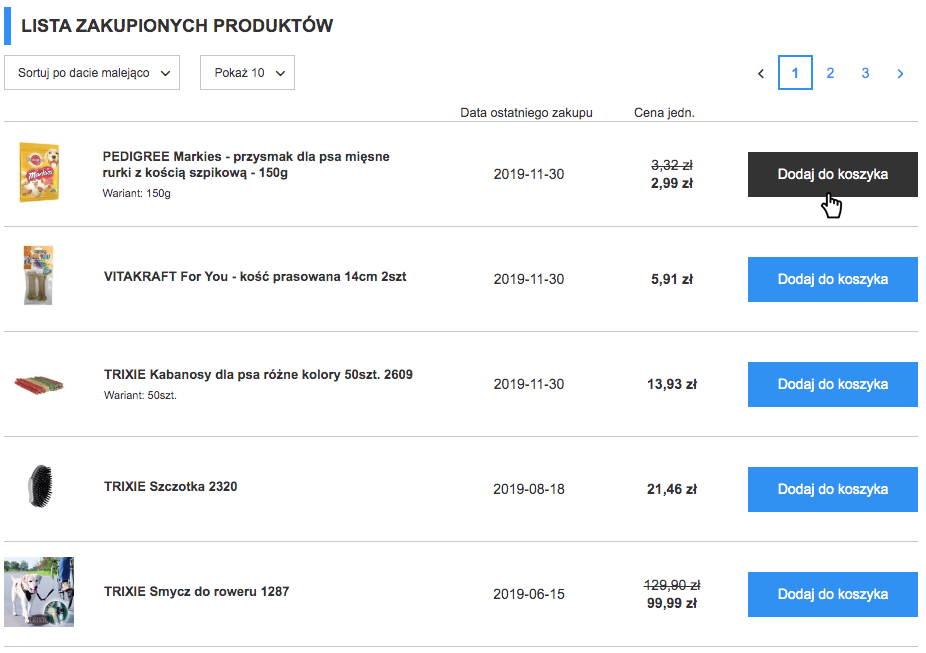This screenshot has height=653, width=926.
Task: Click the 'Wariant: 50szt.' text
Action: tap(140, 395)
